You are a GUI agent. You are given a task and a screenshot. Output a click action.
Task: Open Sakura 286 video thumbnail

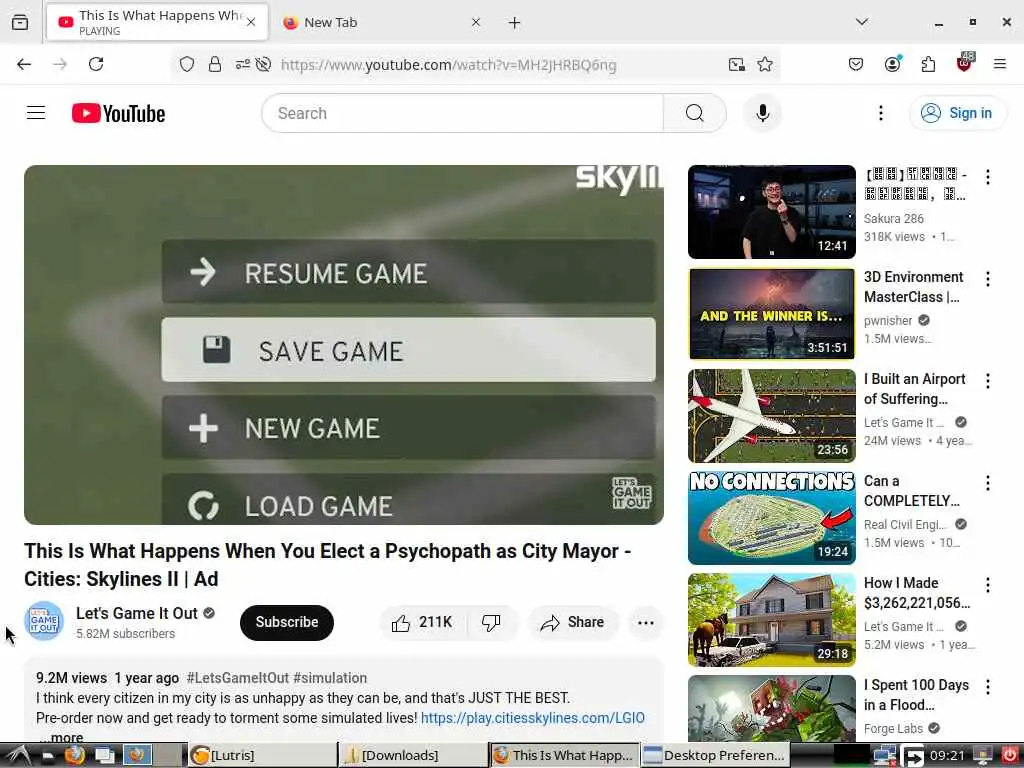coord(772,212)
